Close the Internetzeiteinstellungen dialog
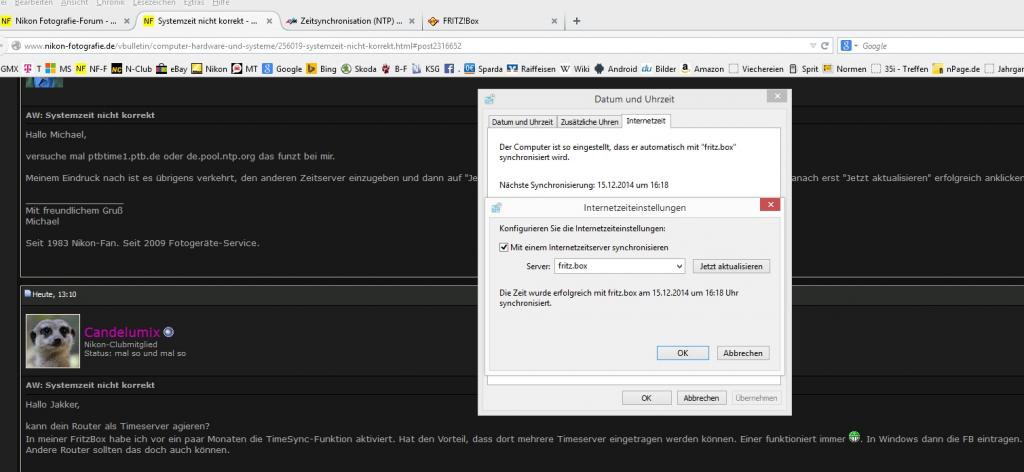The image size is (1024, 472). point(770,205)
